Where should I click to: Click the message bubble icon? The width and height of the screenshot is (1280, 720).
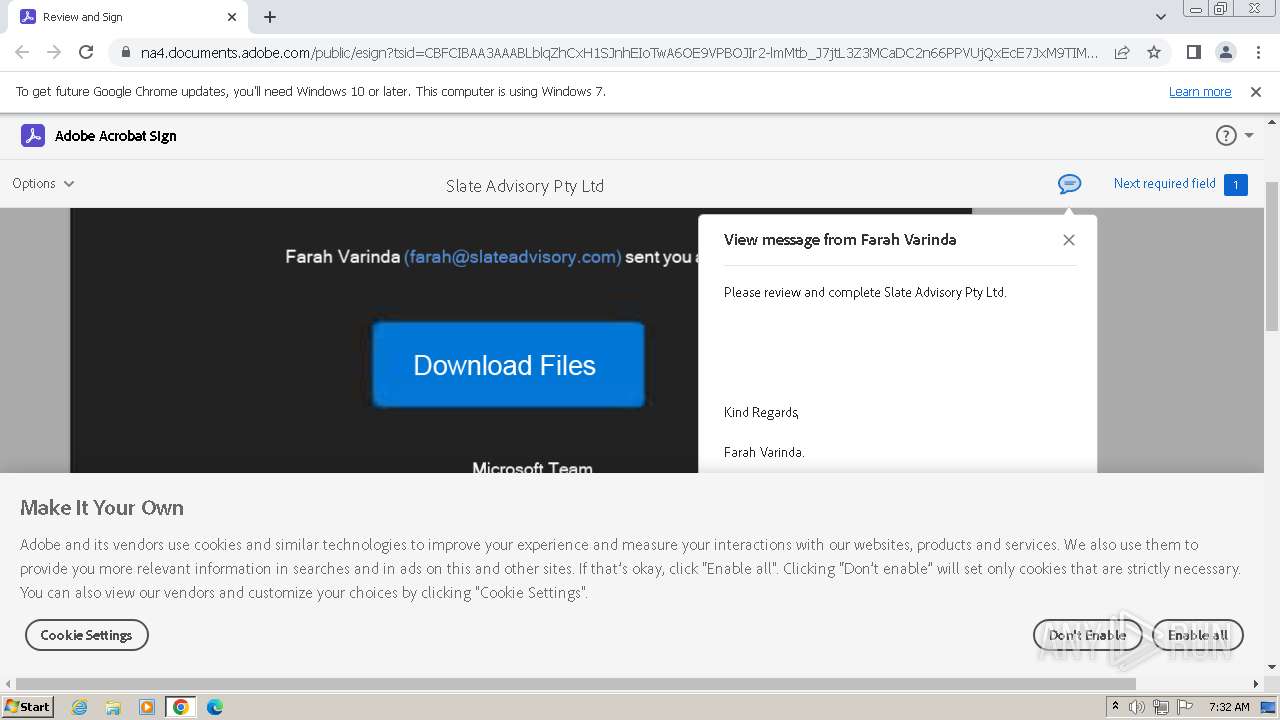pos(1069,184)
